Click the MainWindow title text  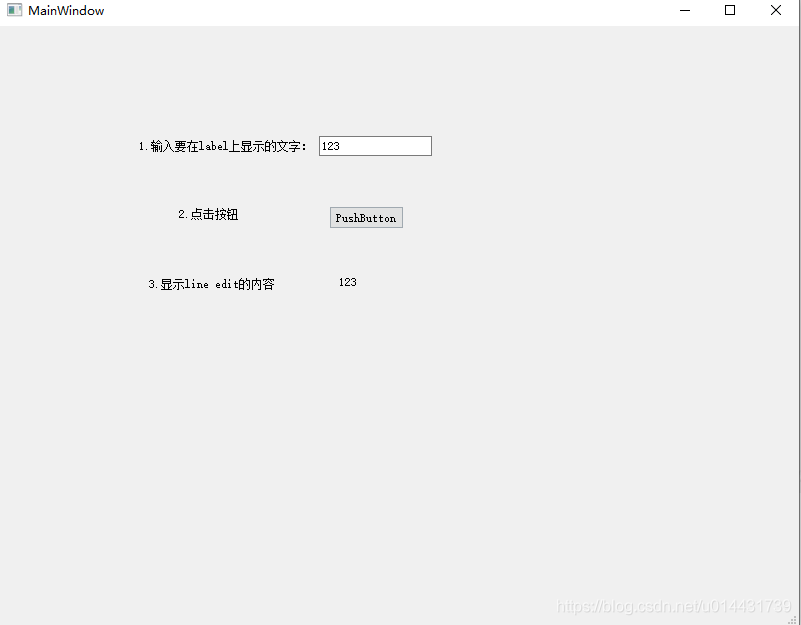tap(66, 11)
